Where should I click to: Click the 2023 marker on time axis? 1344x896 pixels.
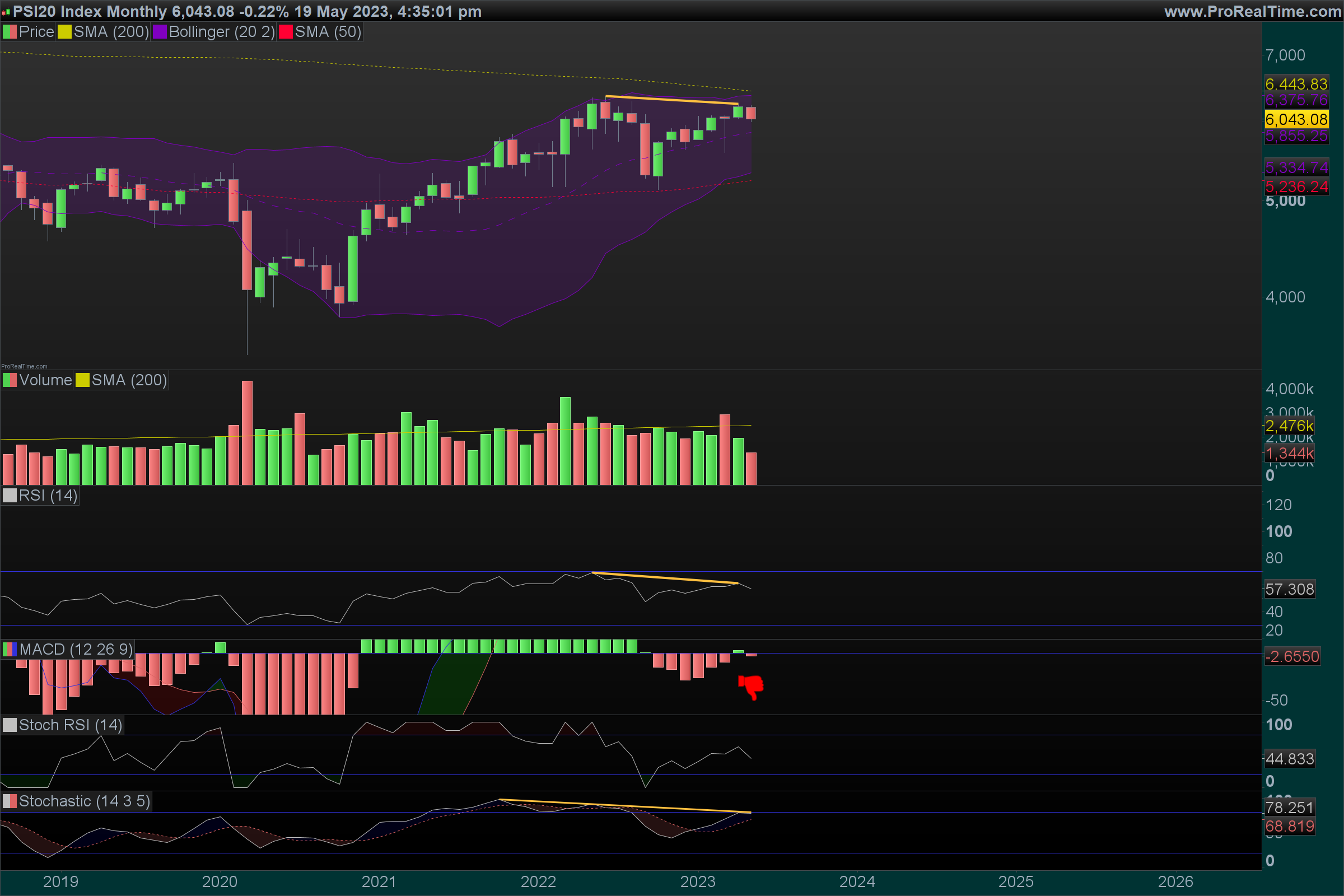pos(698,881)
